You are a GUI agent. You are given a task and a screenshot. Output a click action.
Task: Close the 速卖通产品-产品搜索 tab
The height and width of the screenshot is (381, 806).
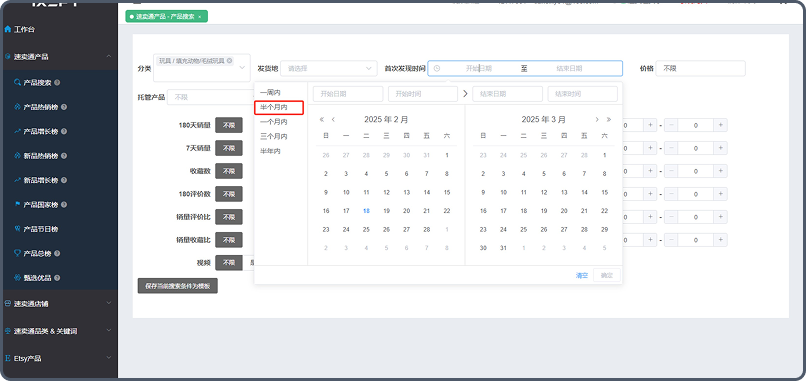pyautogui.click(x=199, y=16)
